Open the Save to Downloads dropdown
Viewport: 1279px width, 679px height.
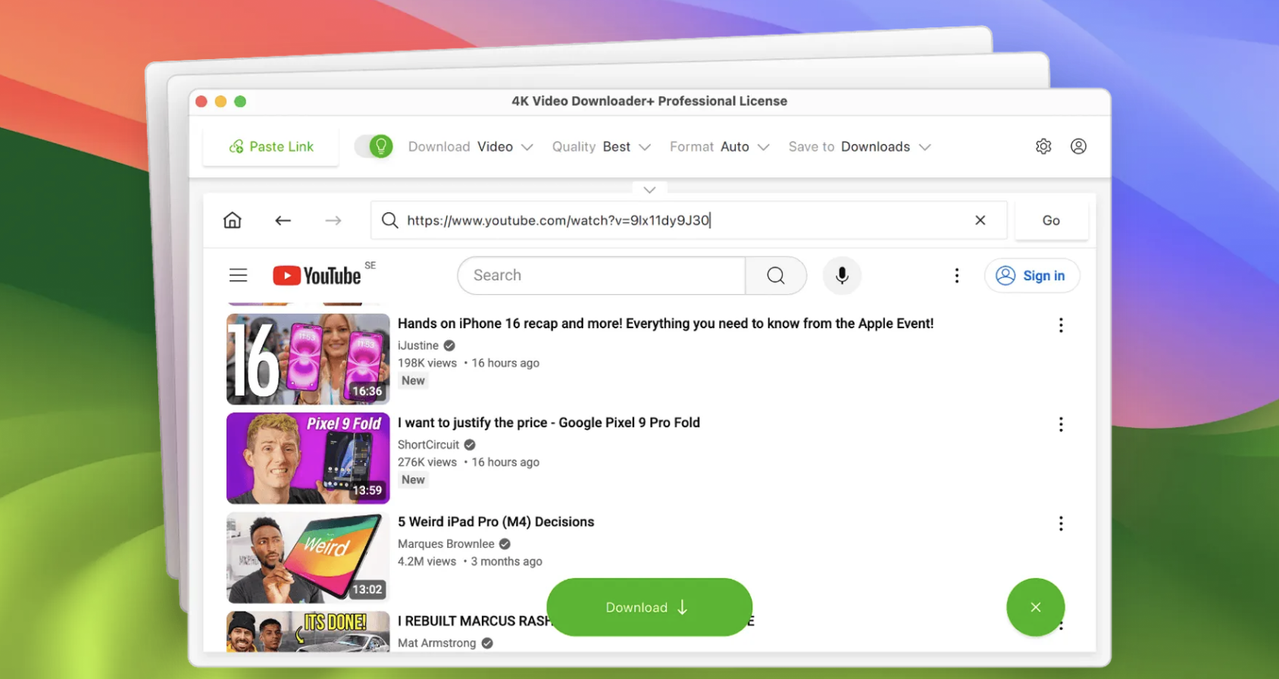[859, 147]
